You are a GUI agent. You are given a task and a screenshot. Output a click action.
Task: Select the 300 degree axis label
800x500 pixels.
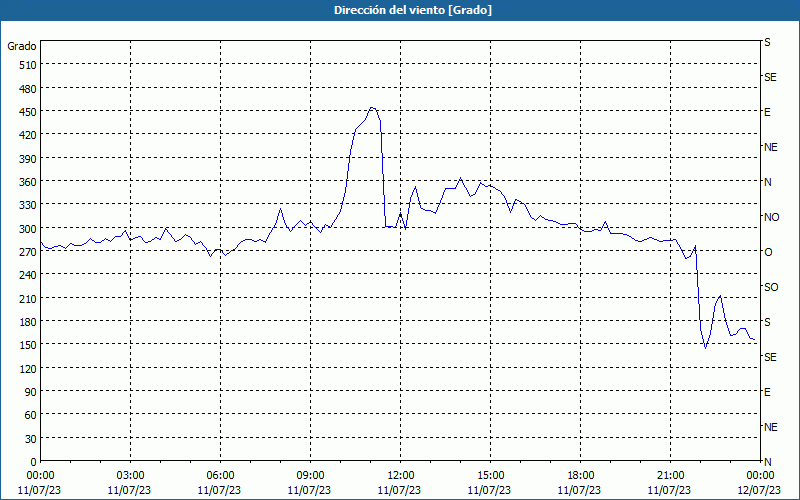[x=28, y=229]
